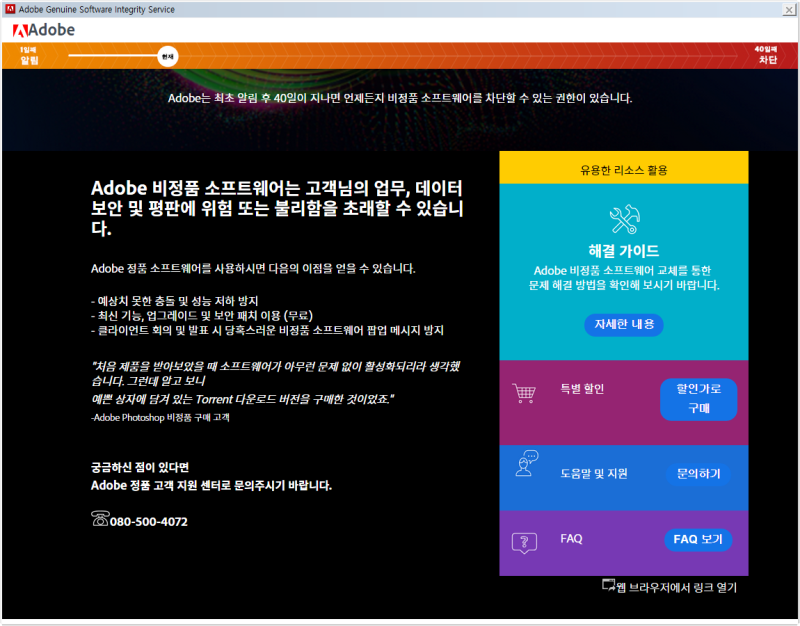800x626 pixels.
Task: Click the Adobe logo in the header
Action: 44,31
